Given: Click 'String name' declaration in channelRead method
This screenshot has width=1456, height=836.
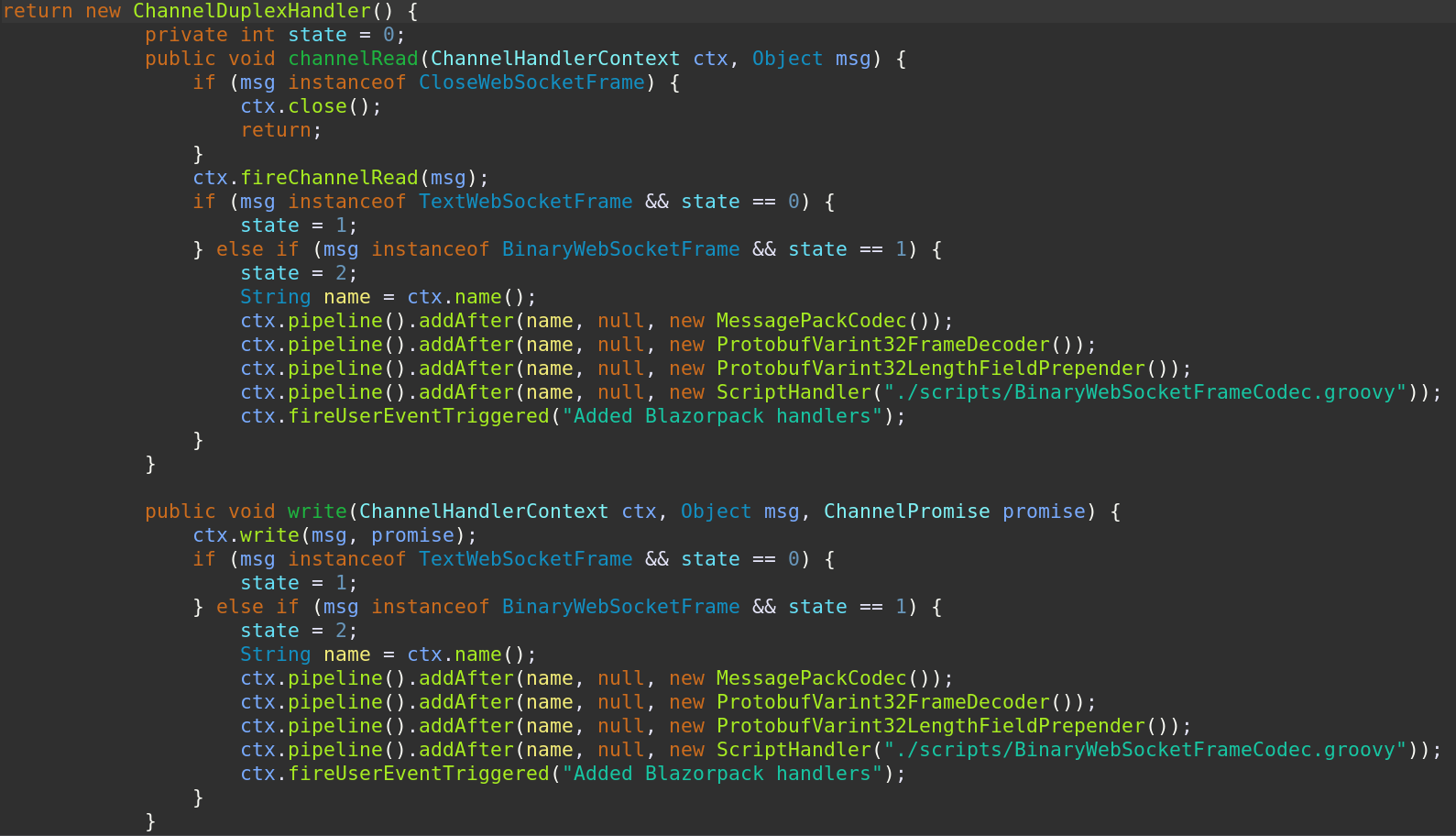Looking at the screenshot, I should [304, 297].
